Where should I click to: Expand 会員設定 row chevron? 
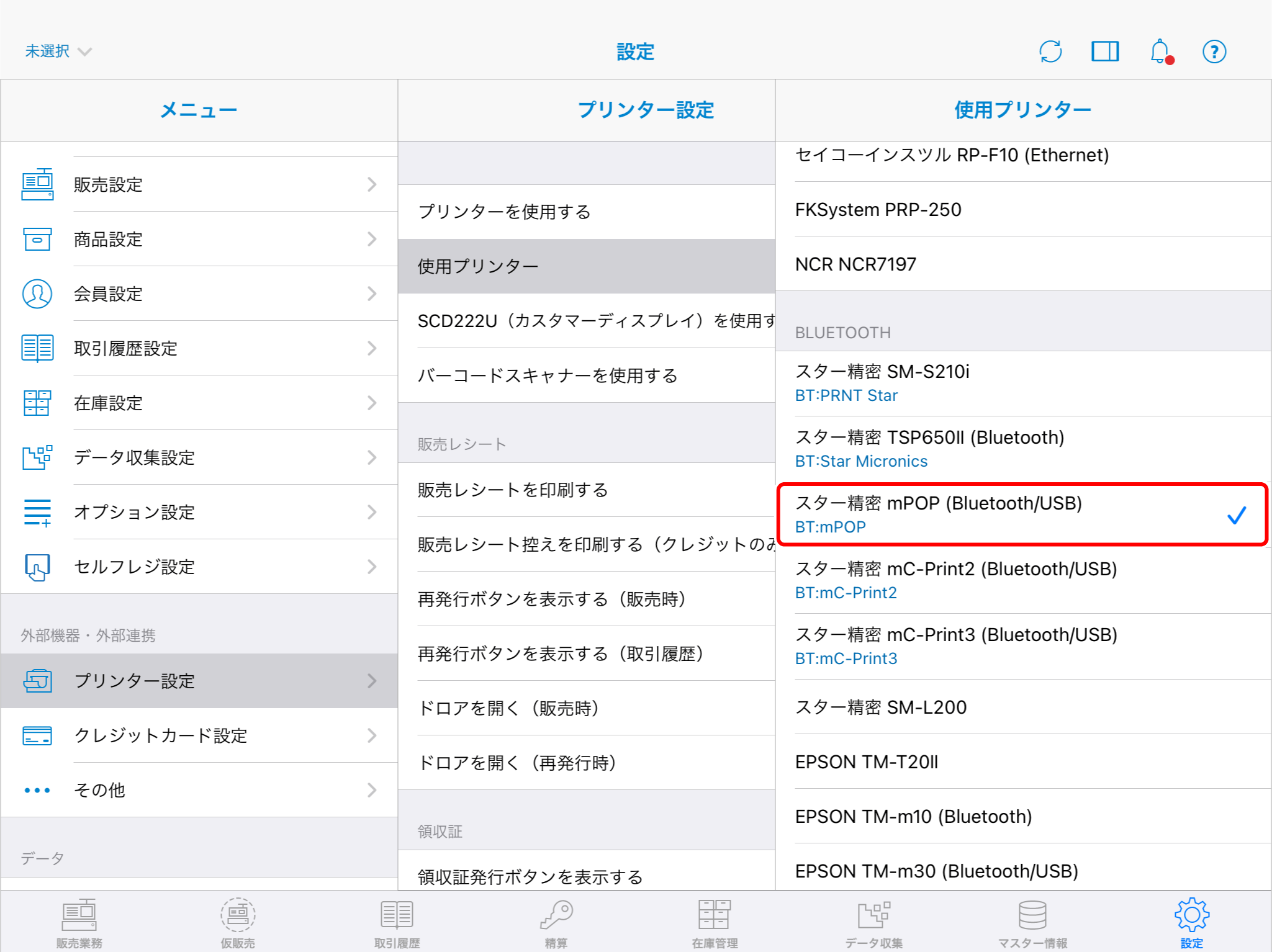click(372, 294)
